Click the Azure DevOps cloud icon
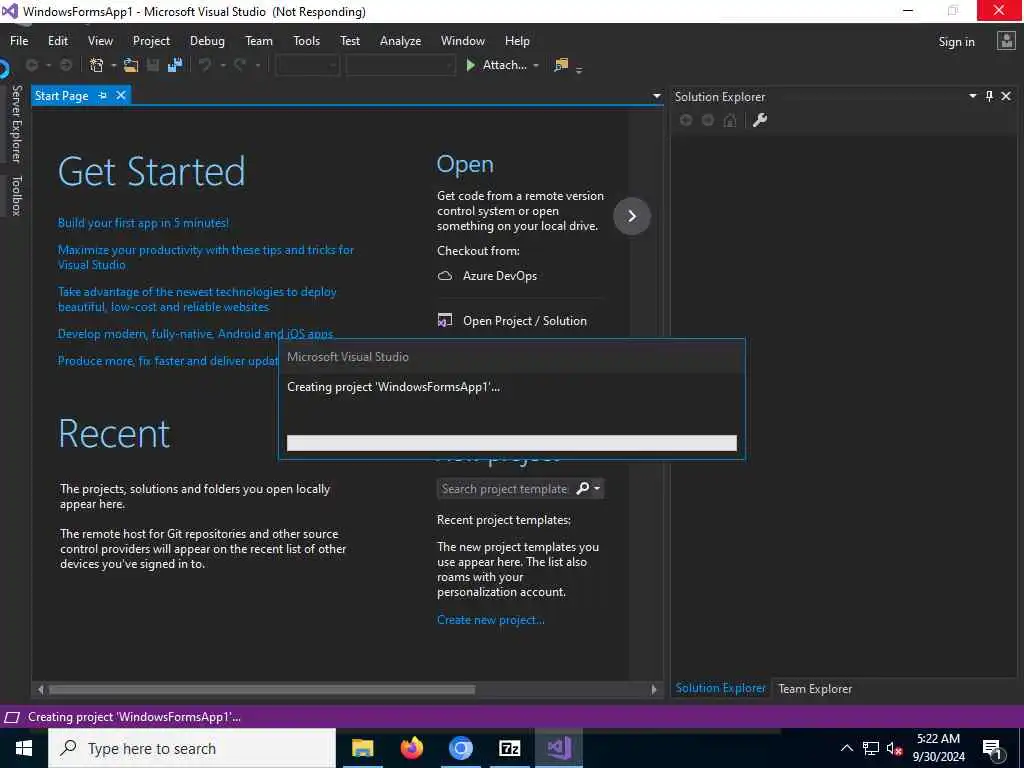 click(445, 276)
